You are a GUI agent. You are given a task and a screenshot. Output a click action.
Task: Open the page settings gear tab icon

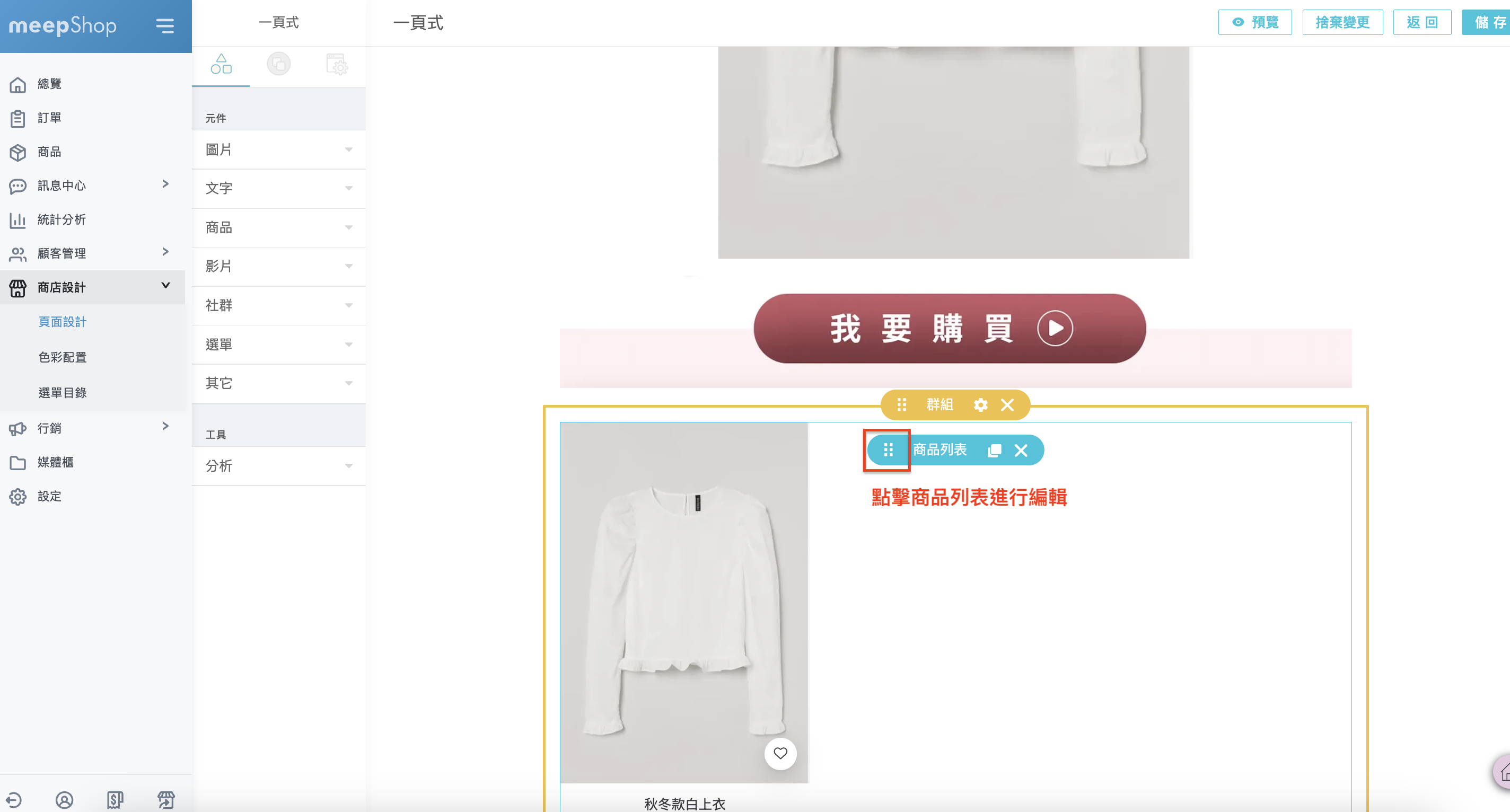coord(337,64)
